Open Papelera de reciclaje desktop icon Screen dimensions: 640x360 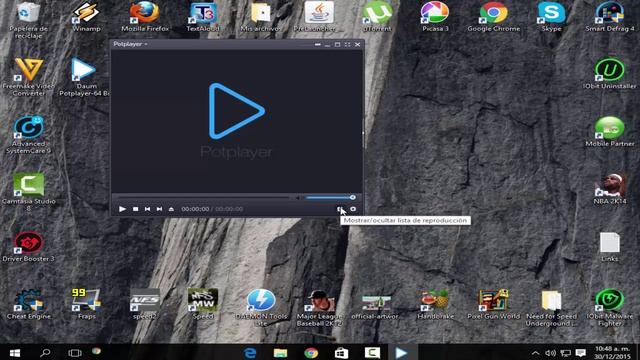tap(28, 20)
